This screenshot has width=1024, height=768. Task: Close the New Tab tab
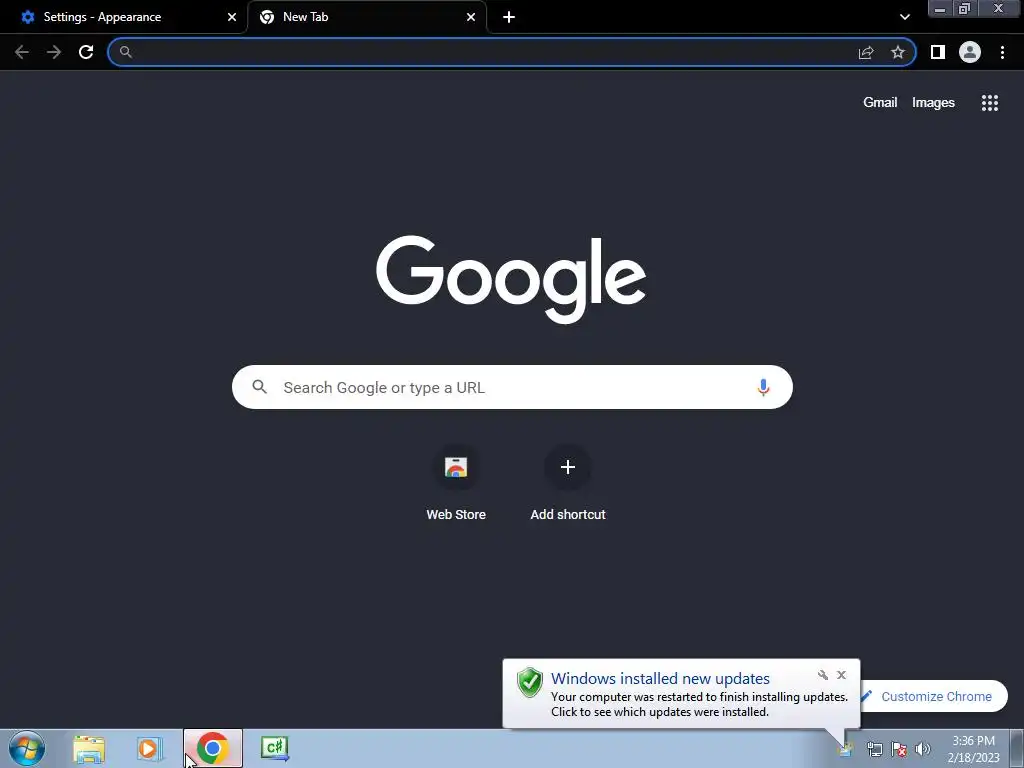click(471, 17)
